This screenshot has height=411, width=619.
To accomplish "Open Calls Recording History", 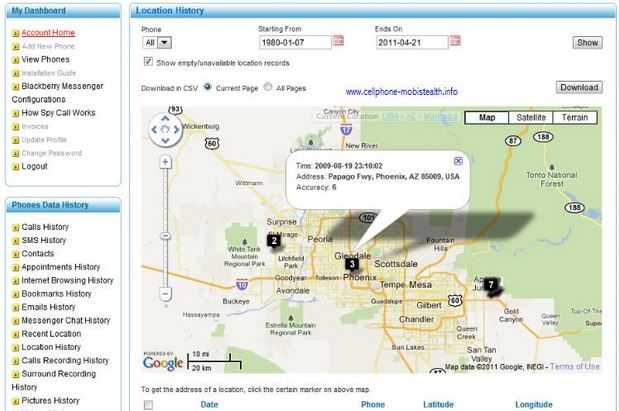I will point(65,360).
